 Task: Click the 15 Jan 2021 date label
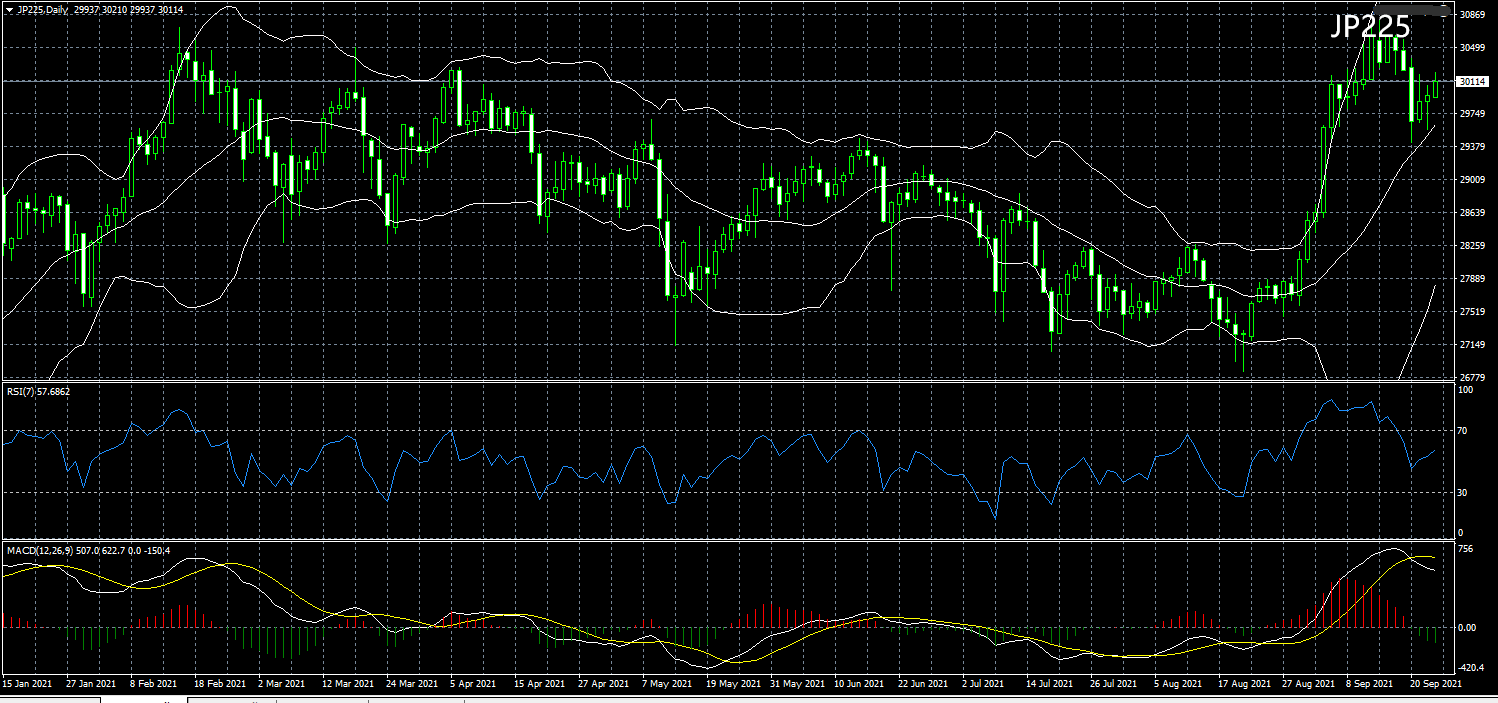(x=27, y=684)
